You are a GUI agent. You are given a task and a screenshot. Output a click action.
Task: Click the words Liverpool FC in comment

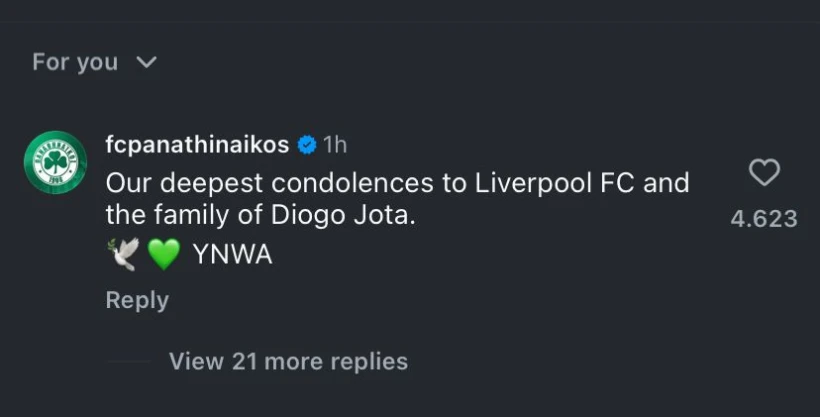[x=555, y=183]
